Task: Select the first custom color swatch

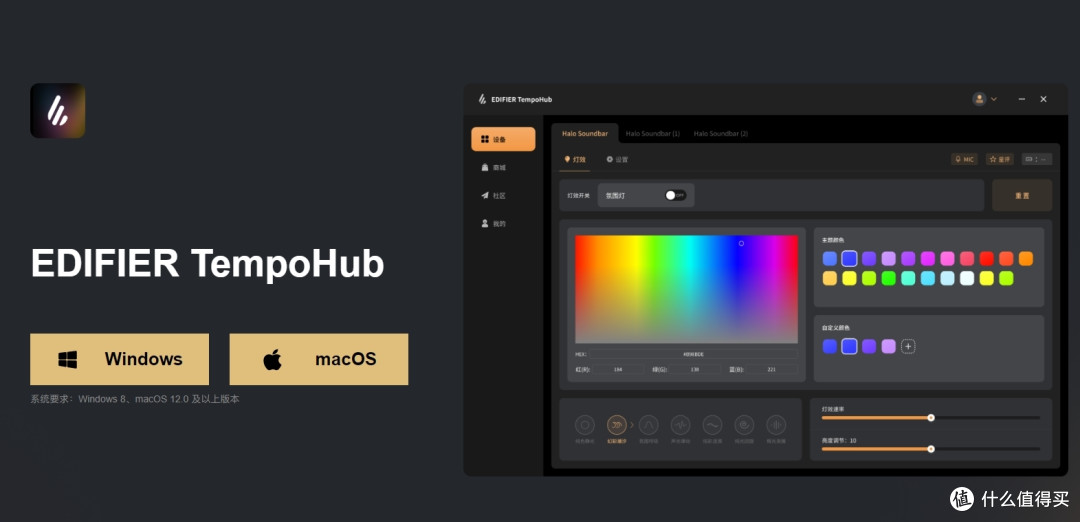Action: pos(830,346)
